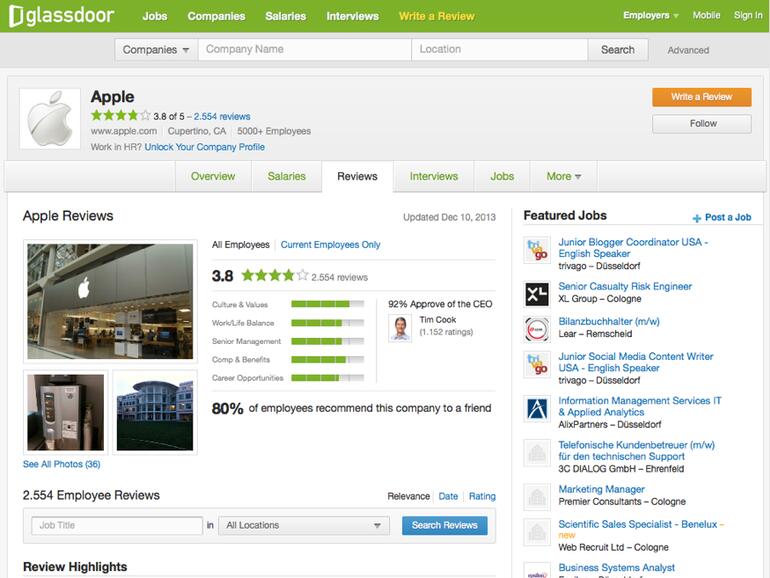Select the Reviews tab

click(357, 176)
